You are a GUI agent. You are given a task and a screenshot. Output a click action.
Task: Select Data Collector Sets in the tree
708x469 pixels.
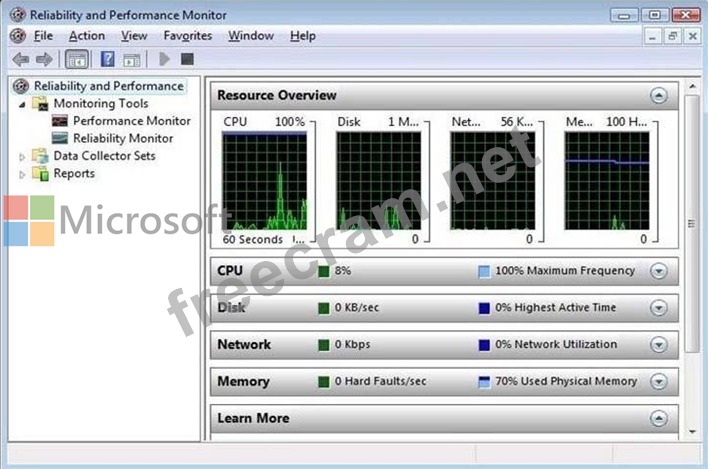104,156
